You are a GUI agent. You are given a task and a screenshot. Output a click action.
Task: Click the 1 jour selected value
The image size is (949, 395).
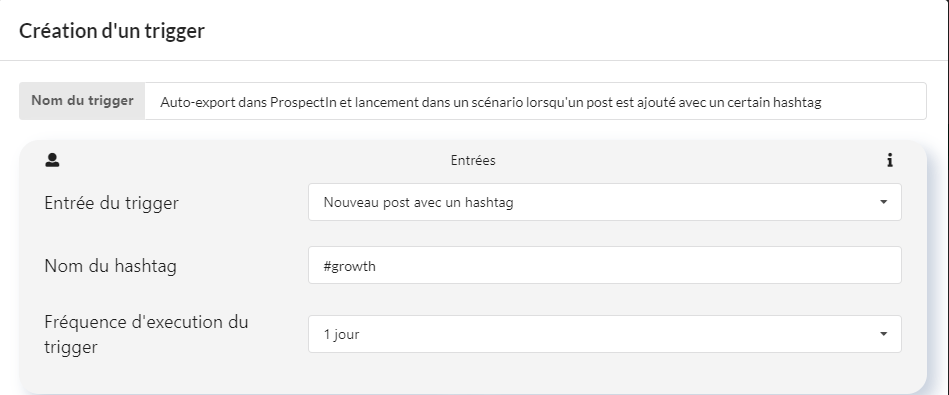(x=341, y=335)
